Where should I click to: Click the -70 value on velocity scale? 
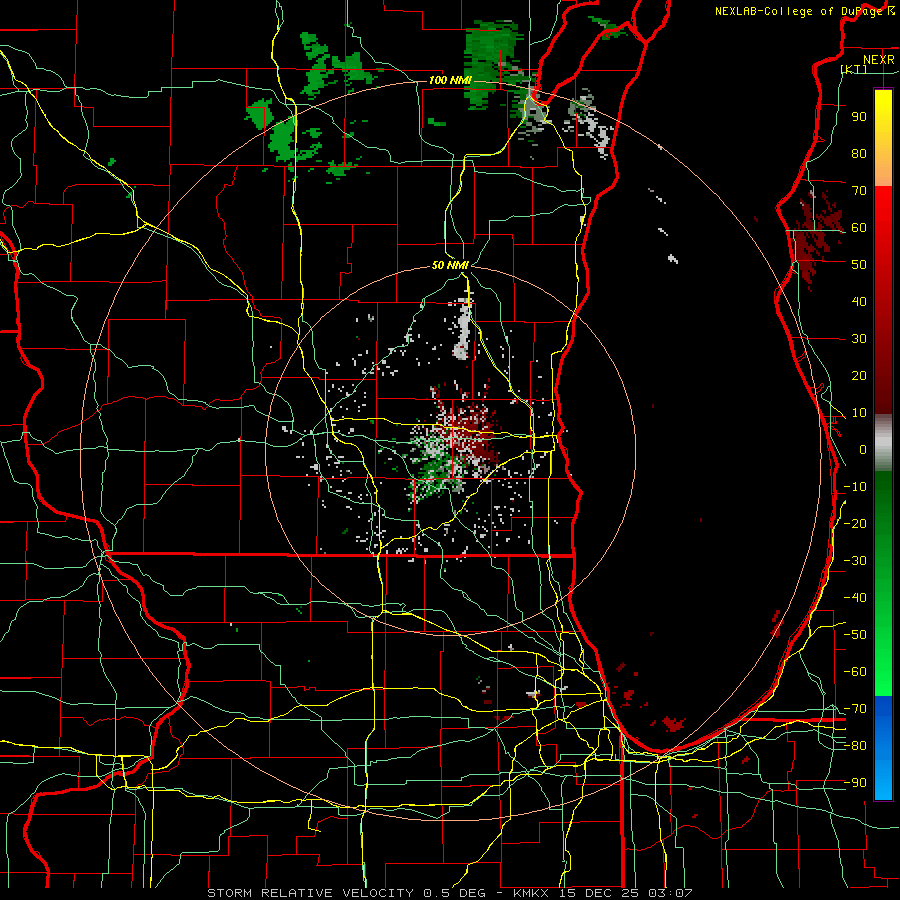[855, 709]
